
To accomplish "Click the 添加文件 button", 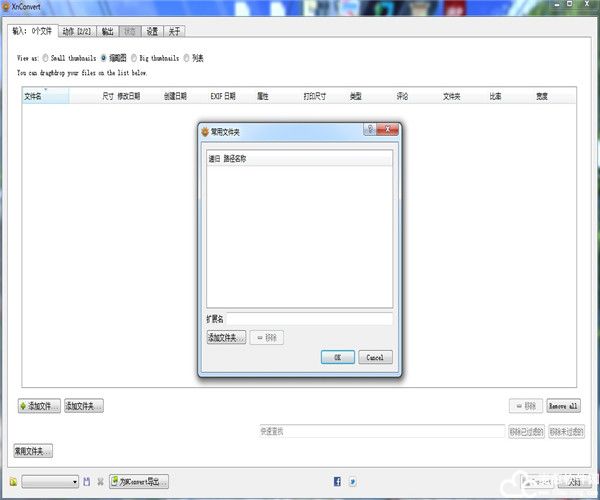I will tap(39, 406).
